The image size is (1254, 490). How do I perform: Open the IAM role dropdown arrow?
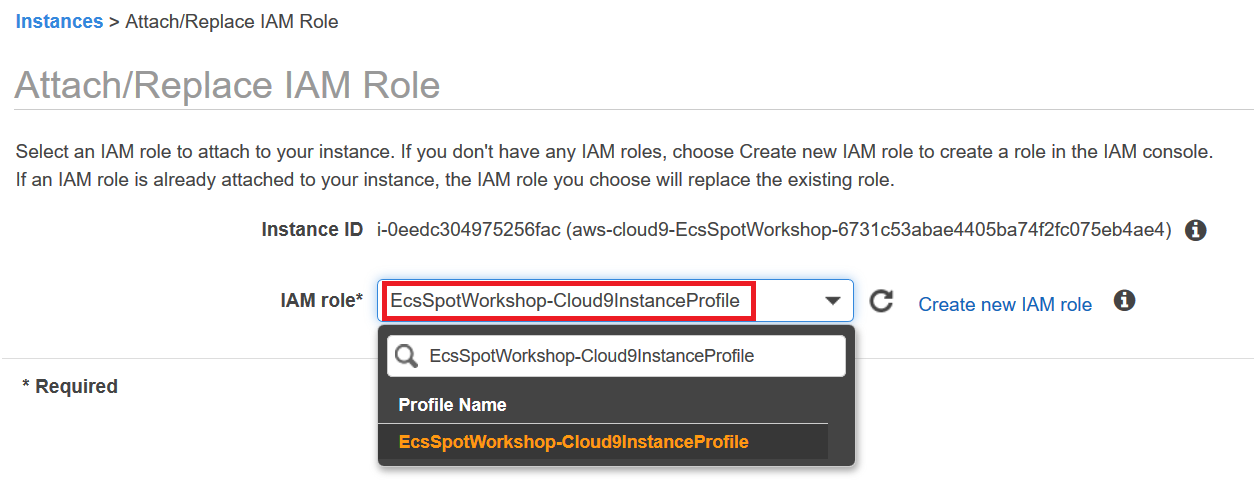tap(832, 301)
